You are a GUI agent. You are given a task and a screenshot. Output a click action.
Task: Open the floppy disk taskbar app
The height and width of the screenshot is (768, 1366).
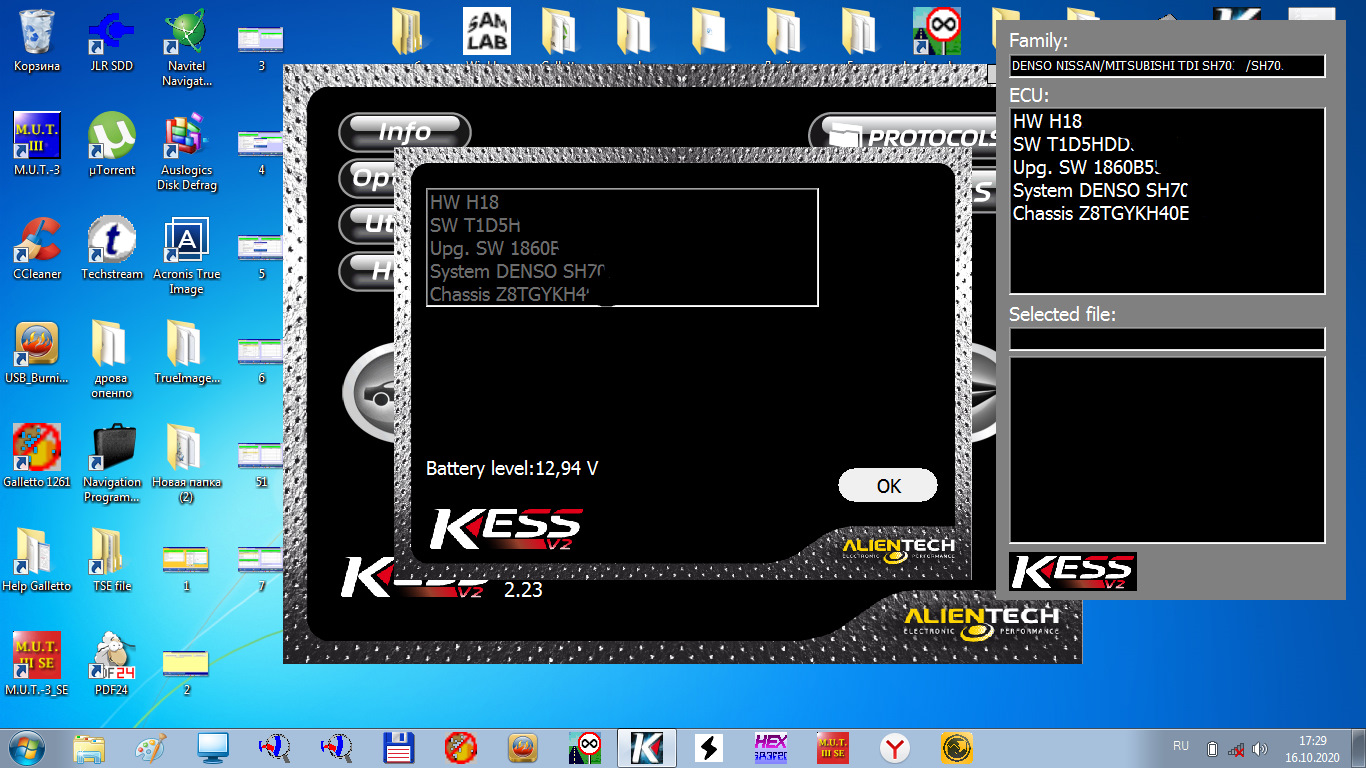pyautogui.click(x=399, y=747)
